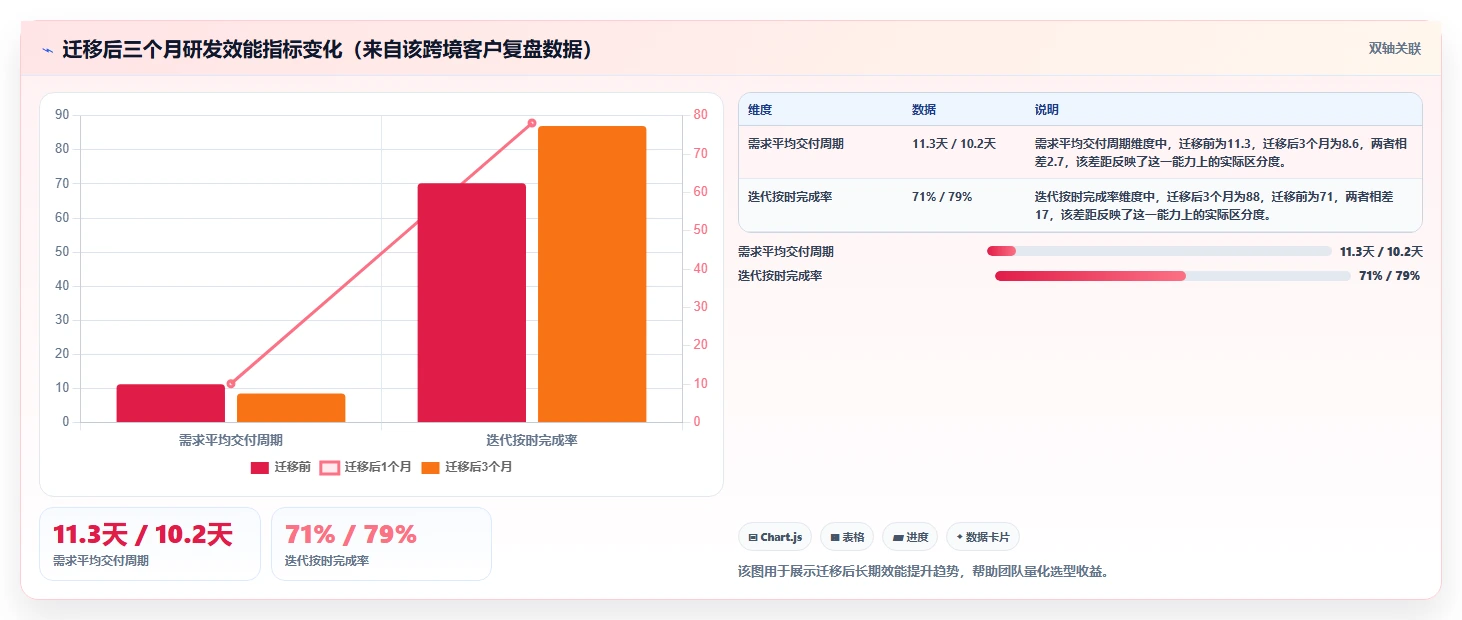Click the table cell 迭代按时完成率
Screen dimensions: 1462x620
(790, 197)
